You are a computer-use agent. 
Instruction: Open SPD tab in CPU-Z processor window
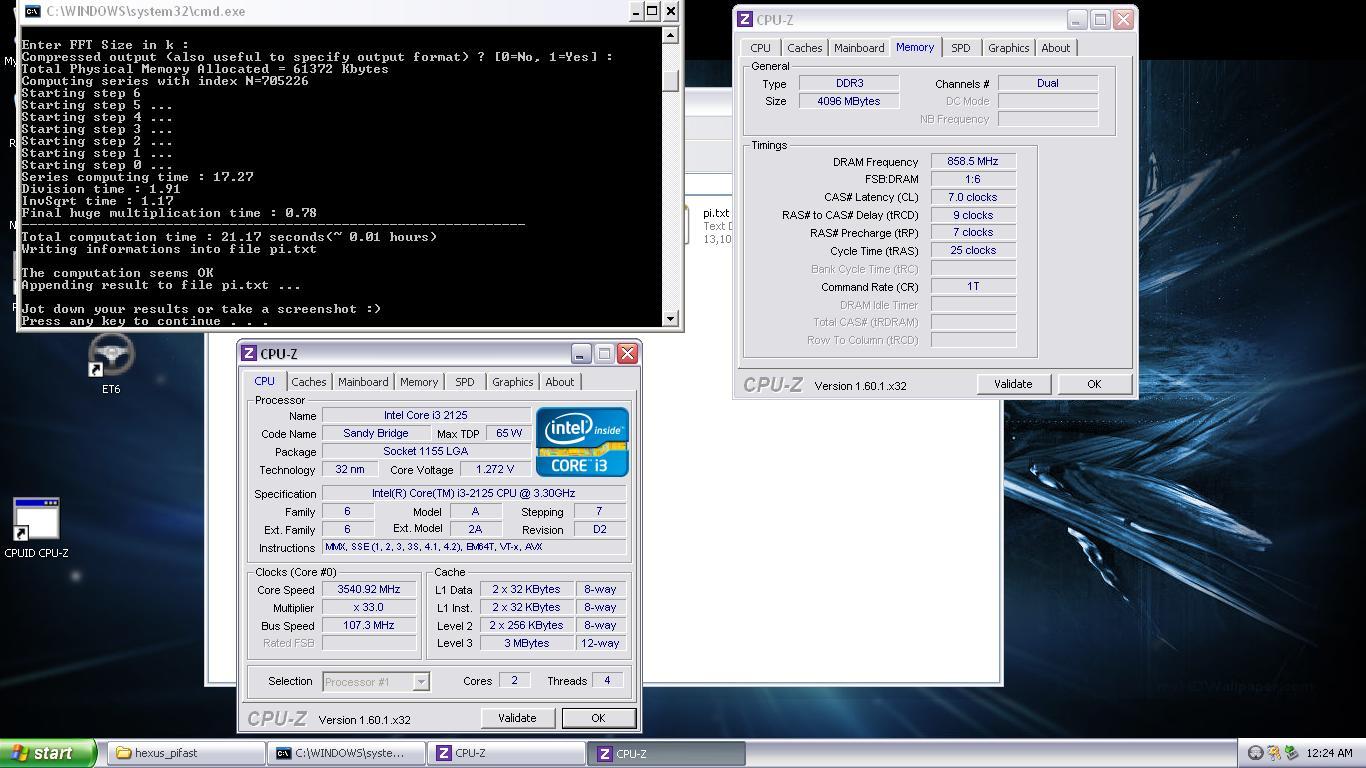pyautogui.click(x=465, y=382)
